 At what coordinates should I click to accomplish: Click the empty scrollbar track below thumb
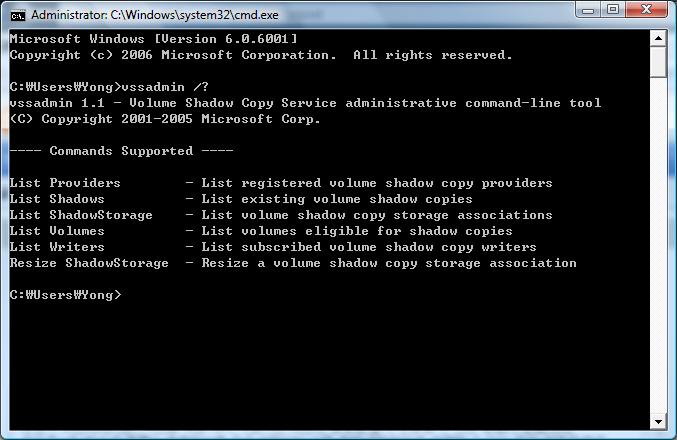(658, 246)
